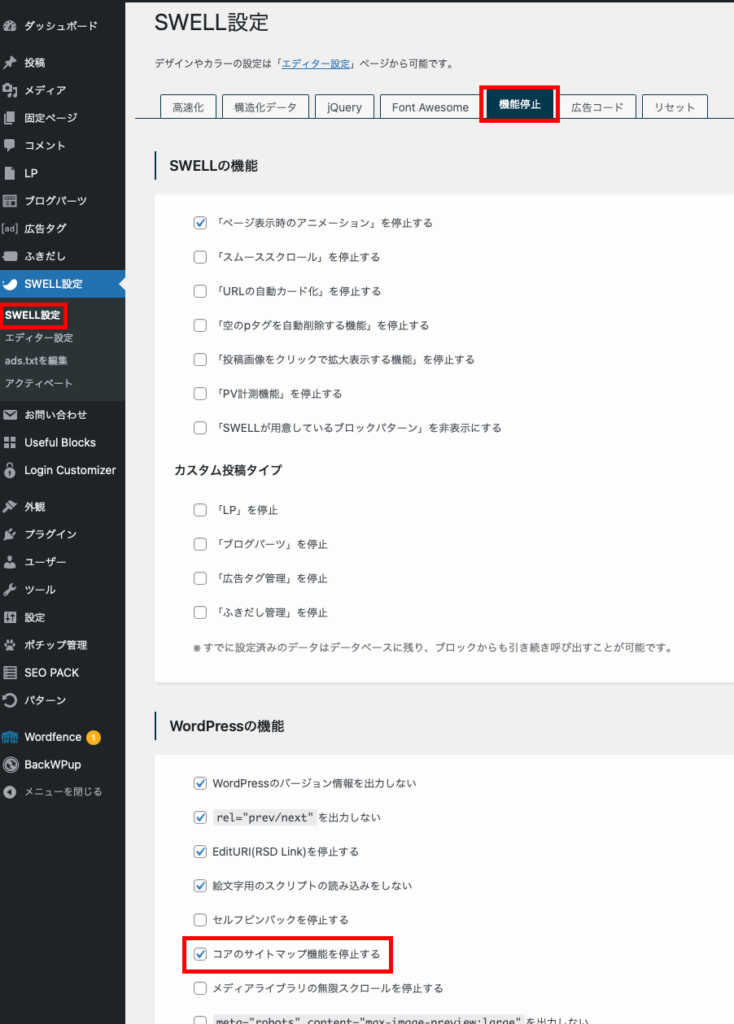Uncheck ページ表示時のアニメーション停止 checkbox
The height and width of the screenshot is (1024, 734).
[200, 223]
